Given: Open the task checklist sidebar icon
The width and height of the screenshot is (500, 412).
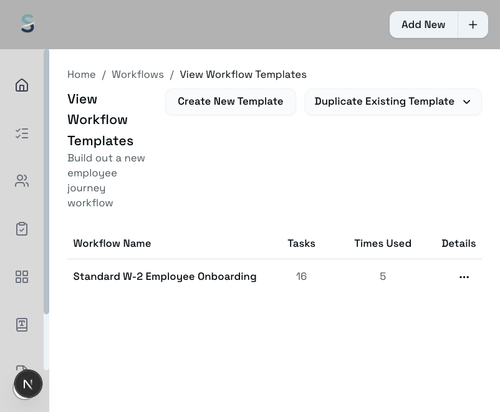Looking at the screenshot, I should click(x=22, y=133).
